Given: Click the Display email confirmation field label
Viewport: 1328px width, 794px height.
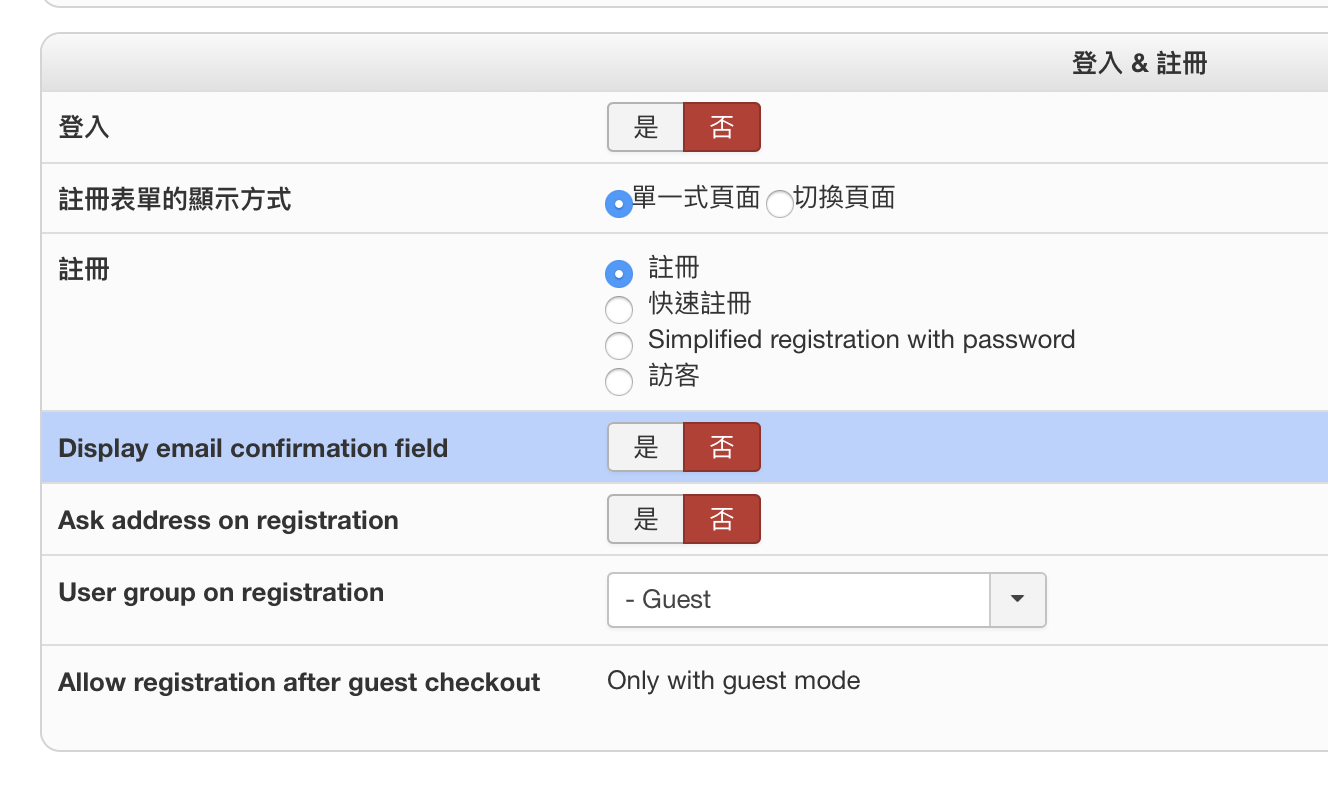Looking at the screenshot, I should coord(253,448).
